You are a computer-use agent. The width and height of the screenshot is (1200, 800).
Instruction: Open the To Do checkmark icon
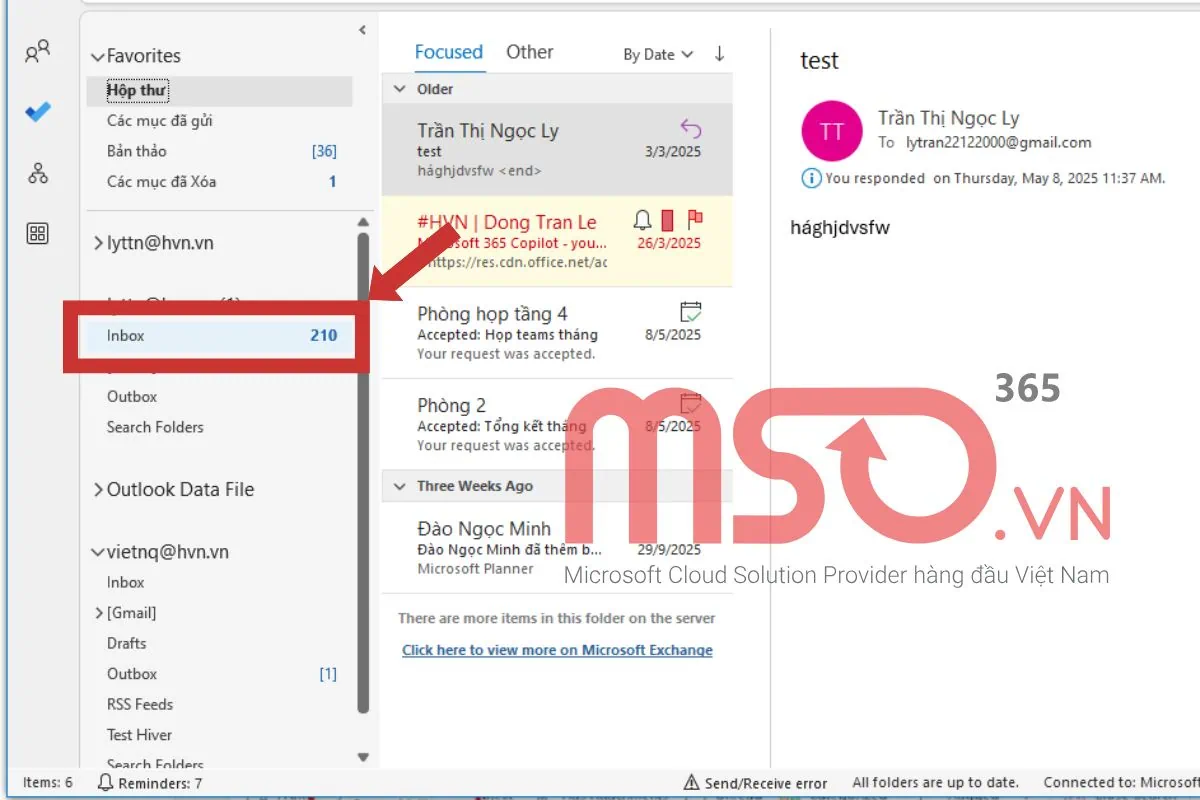37,113
